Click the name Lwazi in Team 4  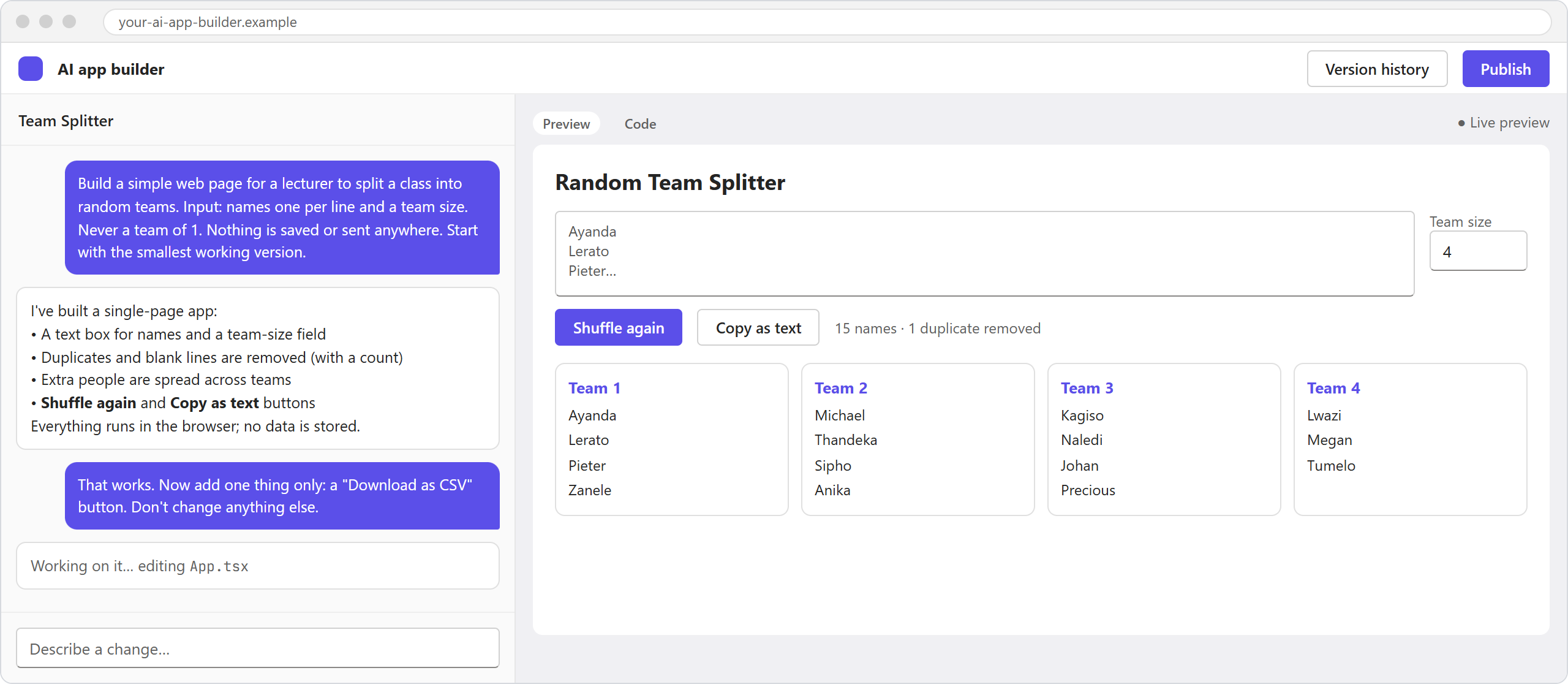click(1324, 416)
